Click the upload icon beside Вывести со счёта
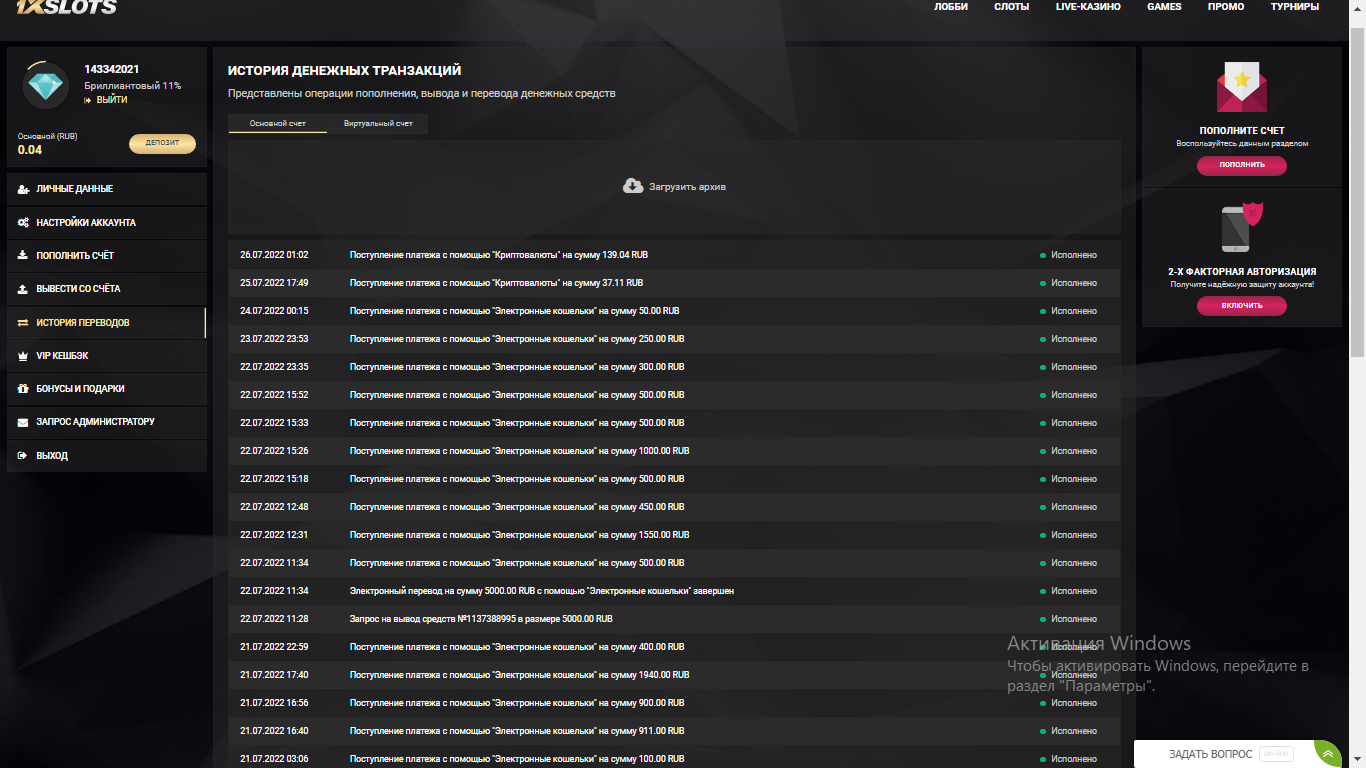The image size is (1366, 768). 23,289
